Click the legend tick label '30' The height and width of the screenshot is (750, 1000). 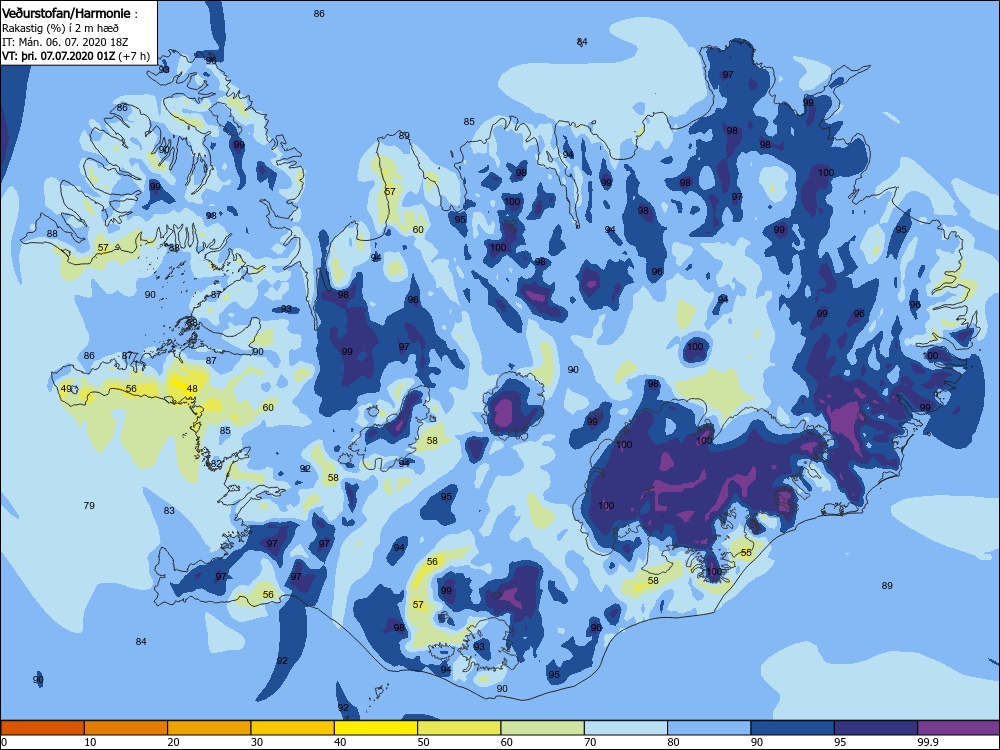(257, 742)
